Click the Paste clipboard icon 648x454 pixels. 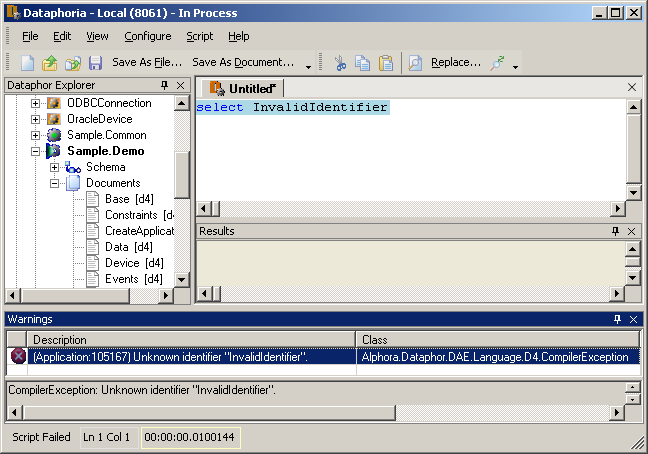pos(386,63)
